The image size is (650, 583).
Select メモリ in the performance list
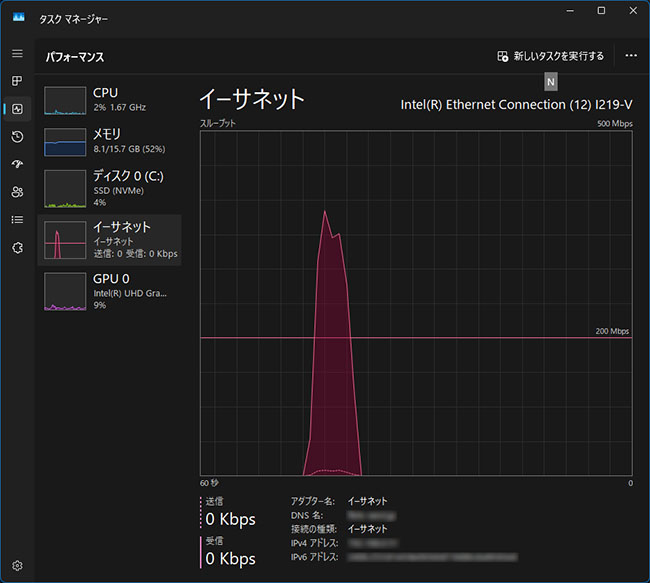pyautogui.click(x=110, y=141)
